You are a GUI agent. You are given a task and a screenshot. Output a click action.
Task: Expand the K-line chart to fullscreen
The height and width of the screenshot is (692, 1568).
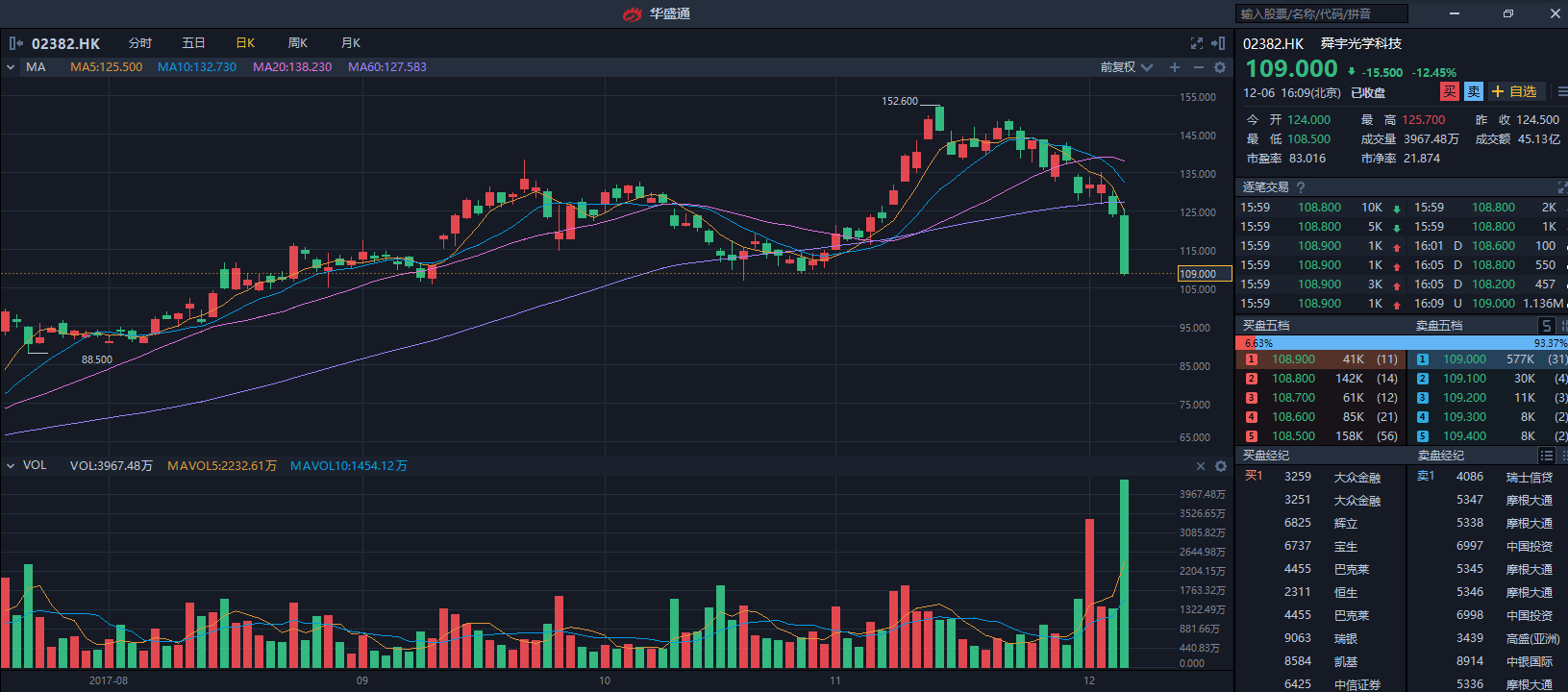(x=1197, y=43)
